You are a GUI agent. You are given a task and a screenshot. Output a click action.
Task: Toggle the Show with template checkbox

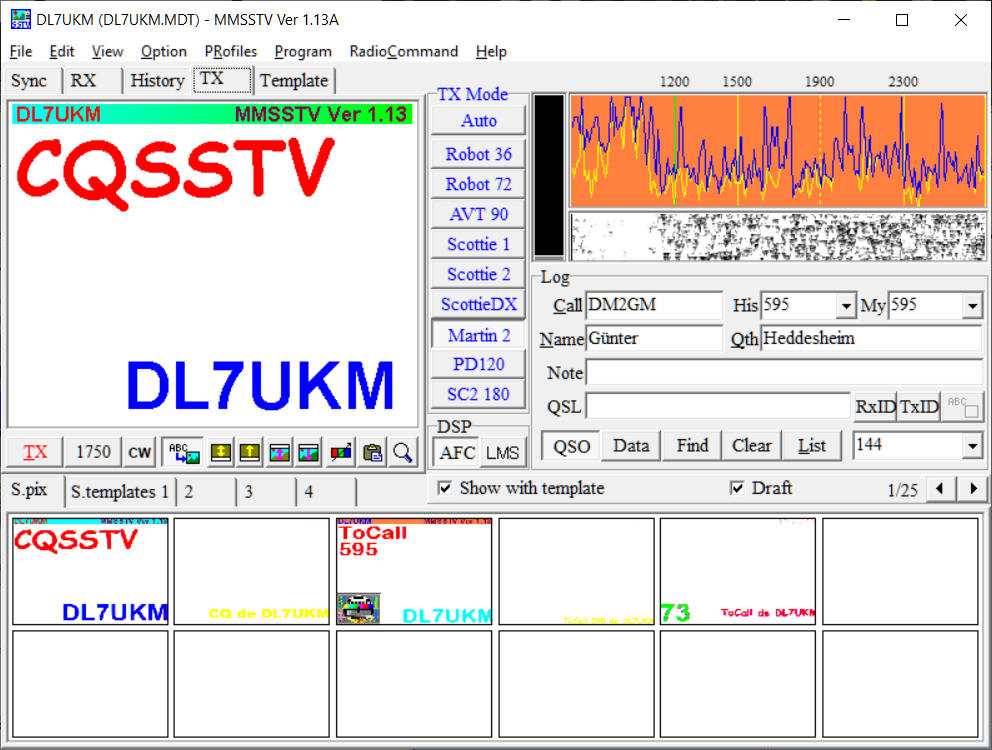coord(445,488)
